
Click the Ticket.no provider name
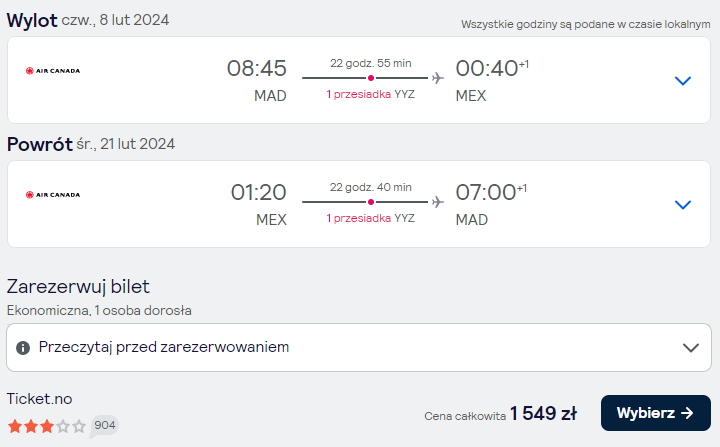pos(39,399)
